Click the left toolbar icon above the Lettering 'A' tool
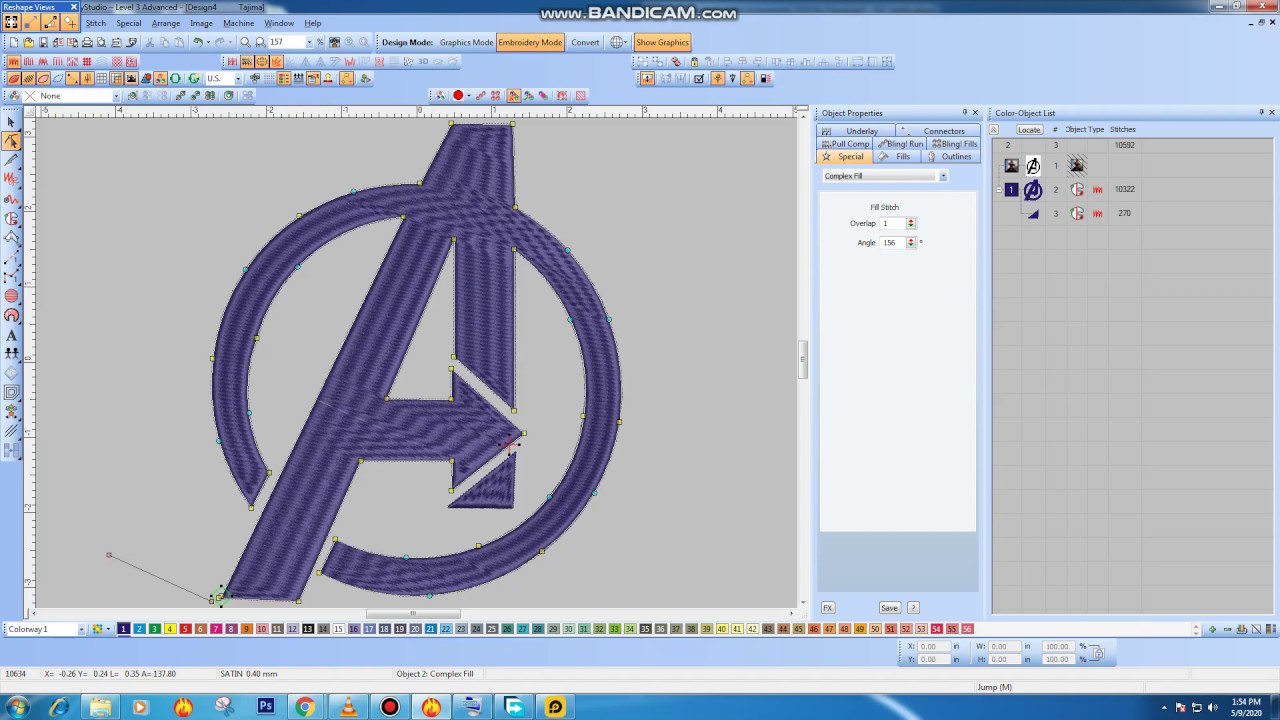 point(11,315)
